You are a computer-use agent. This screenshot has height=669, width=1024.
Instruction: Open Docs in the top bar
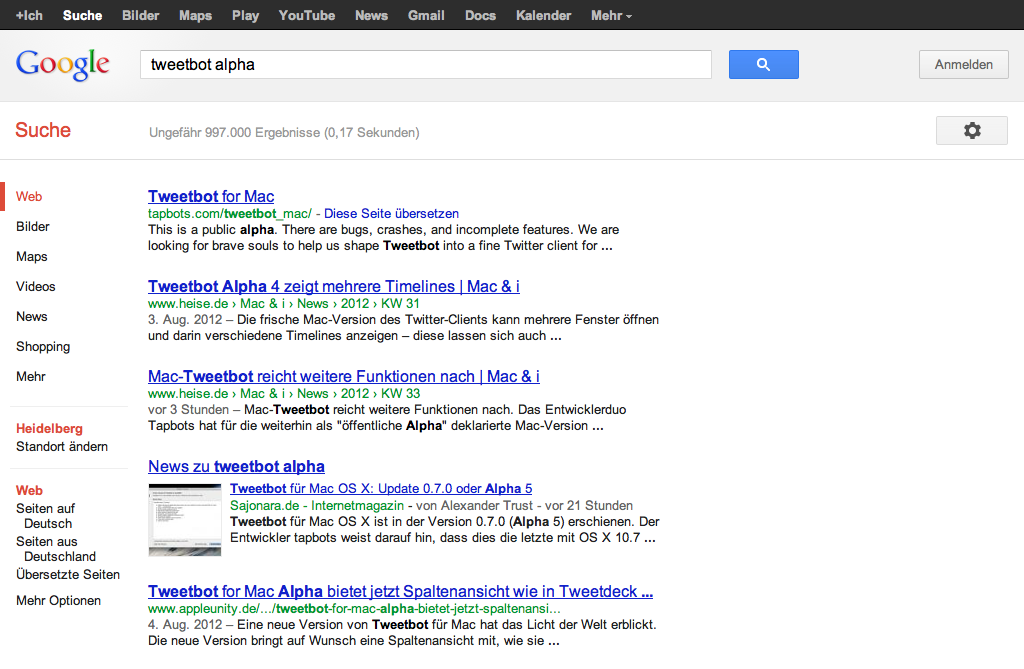(481, 15)
